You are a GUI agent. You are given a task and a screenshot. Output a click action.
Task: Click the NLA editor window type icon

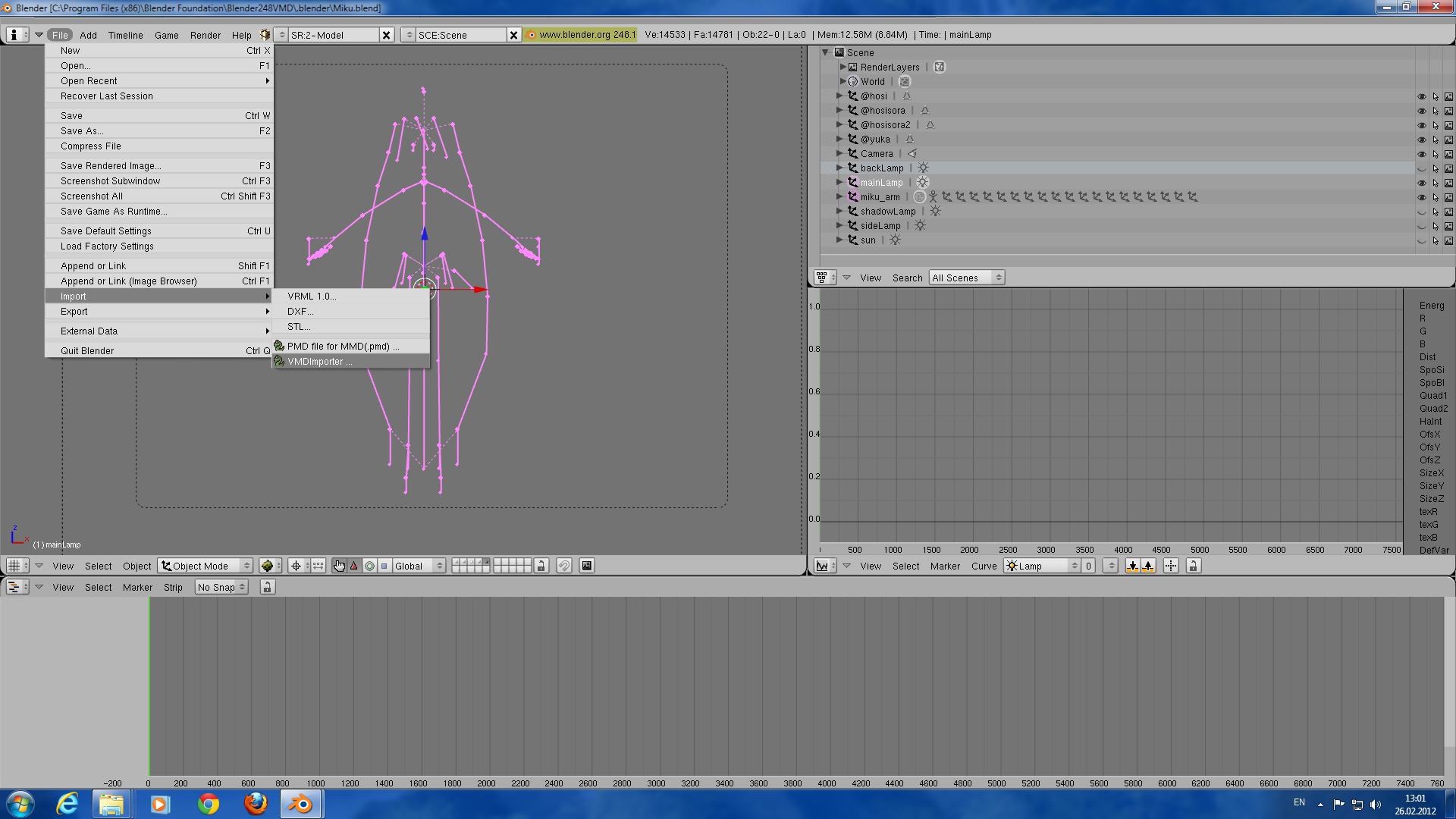17,587
